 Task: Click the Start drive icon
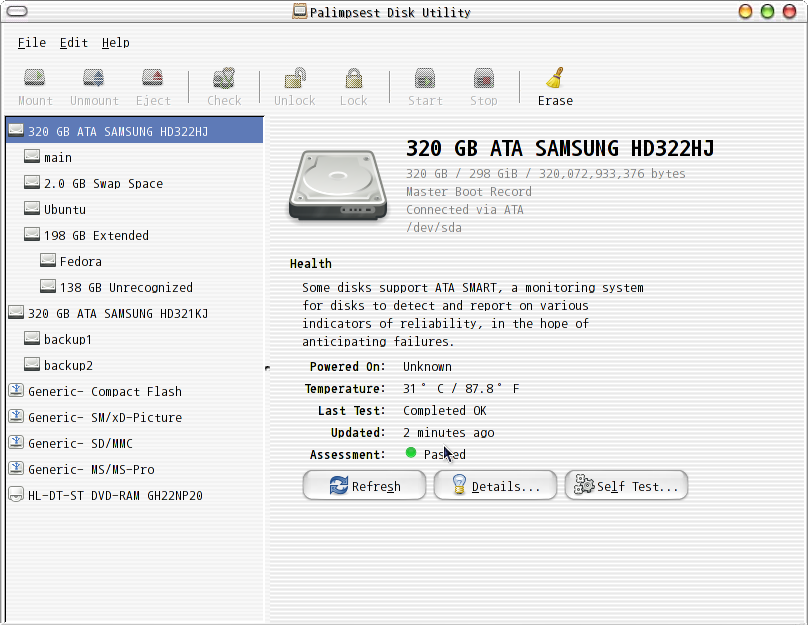coord(425,78)
